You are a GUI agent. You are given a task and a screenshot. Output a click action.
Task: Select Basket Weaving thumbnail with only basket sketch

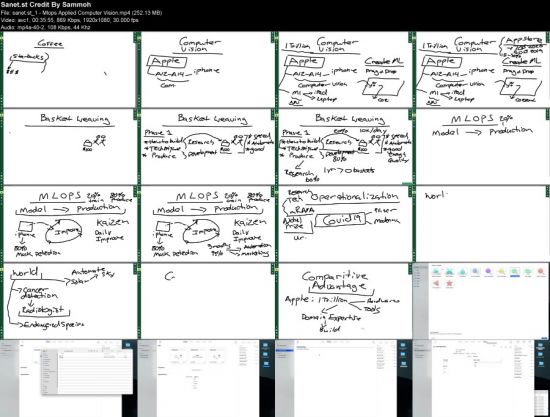69,147
